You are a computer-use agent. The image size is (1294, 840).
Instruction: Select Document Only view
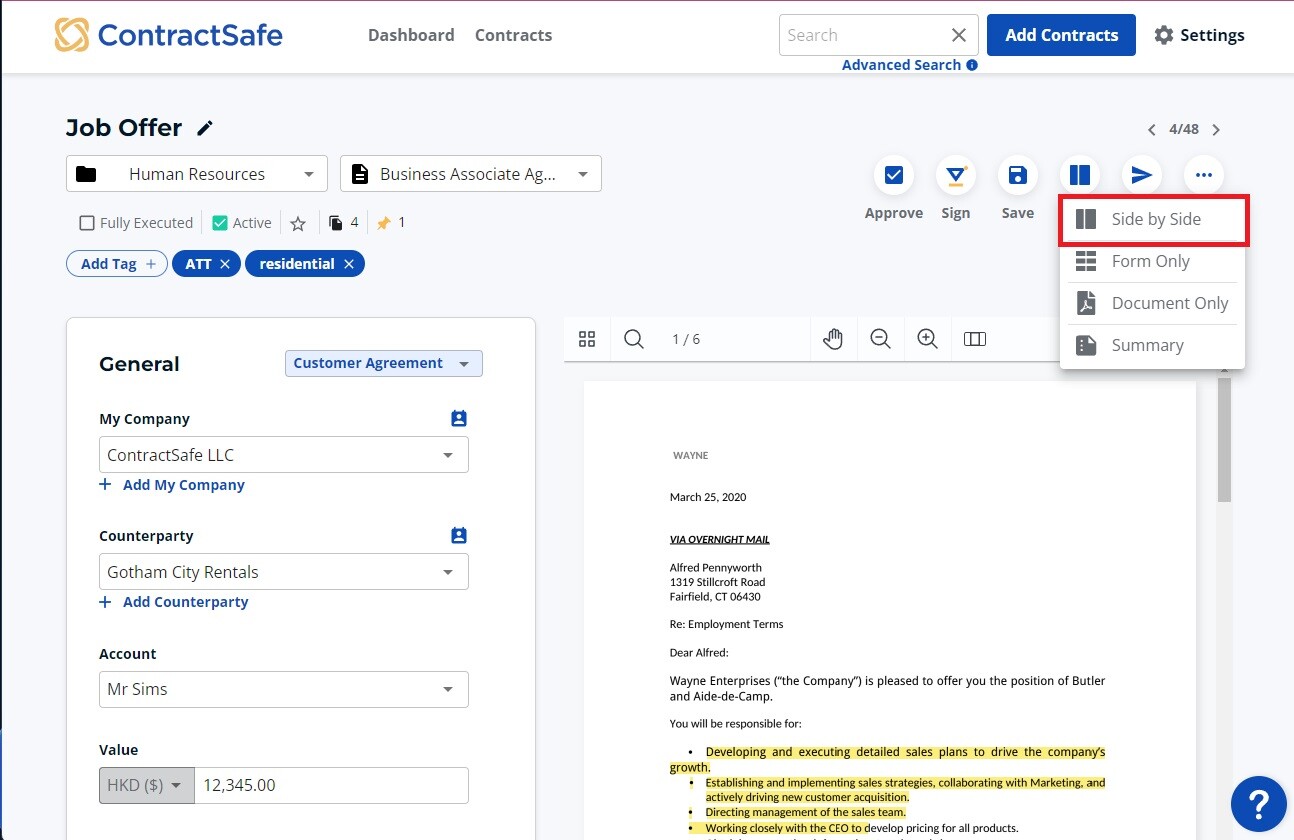(1152, 303)
